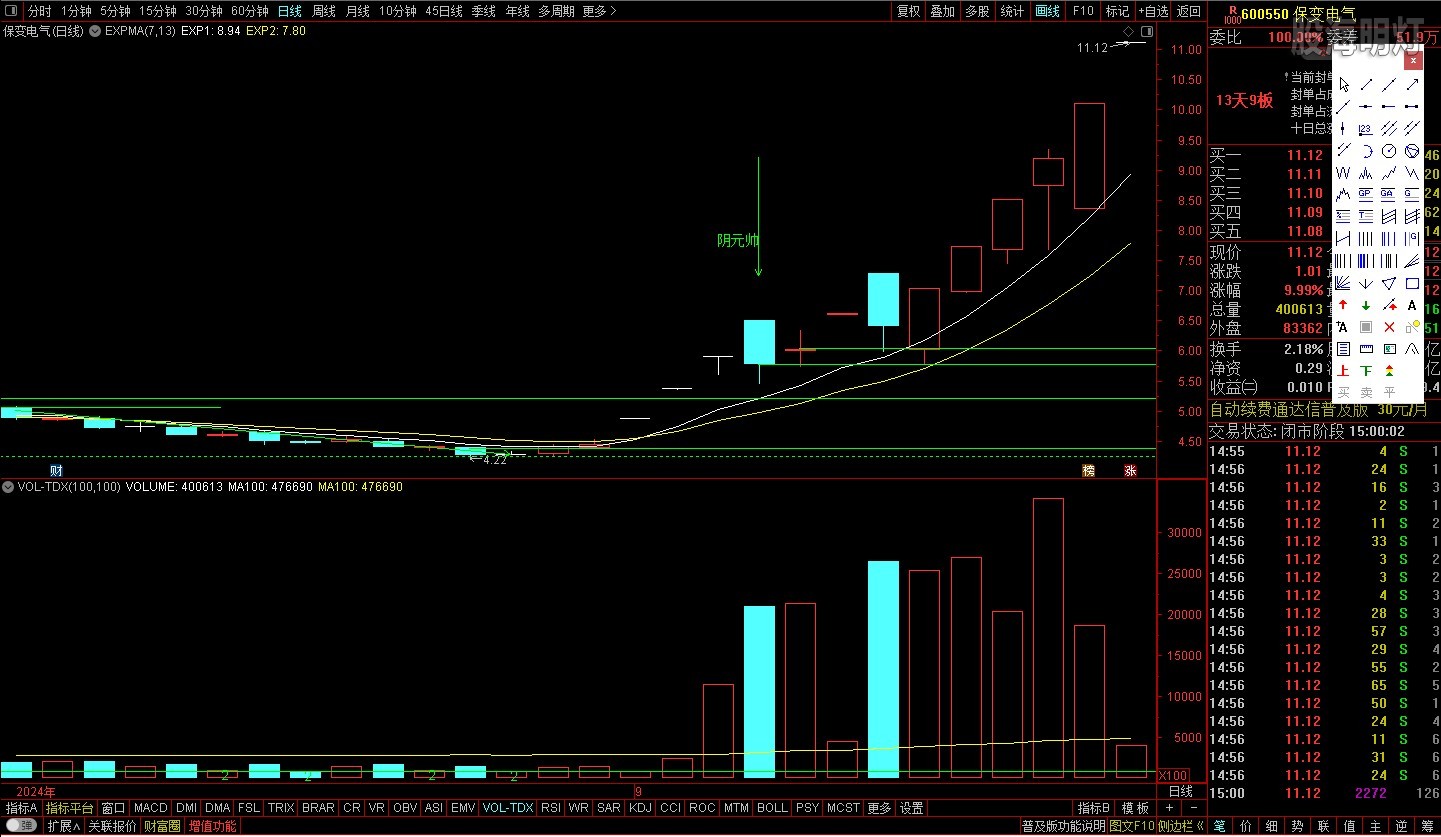Insert a red up-arrow marker
The width and height of the screenshot is (1441, 837).
[x=1343, y=305]
